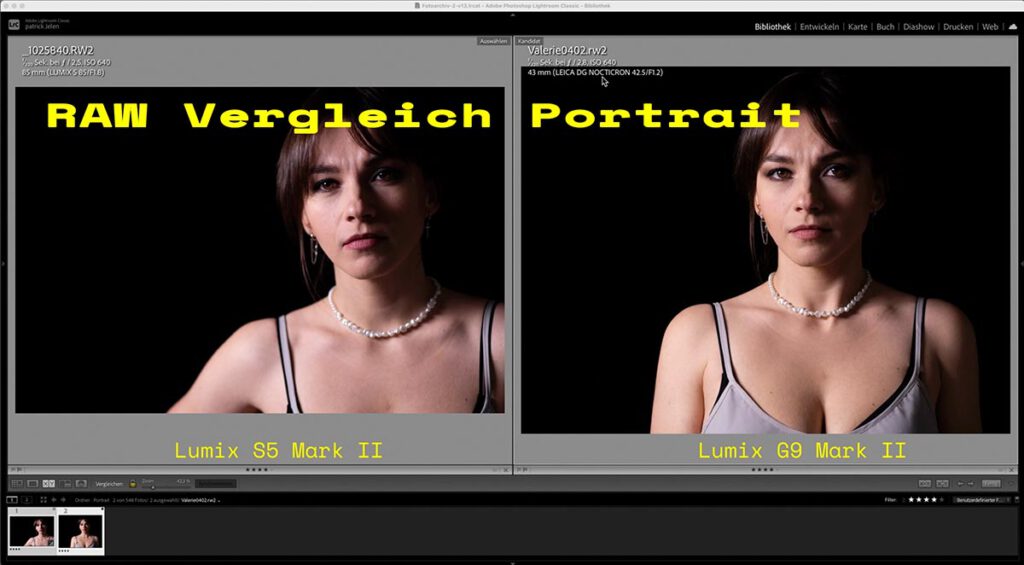Collapse the top module panel
1024x565 pixels.
[x=512, y=14]
